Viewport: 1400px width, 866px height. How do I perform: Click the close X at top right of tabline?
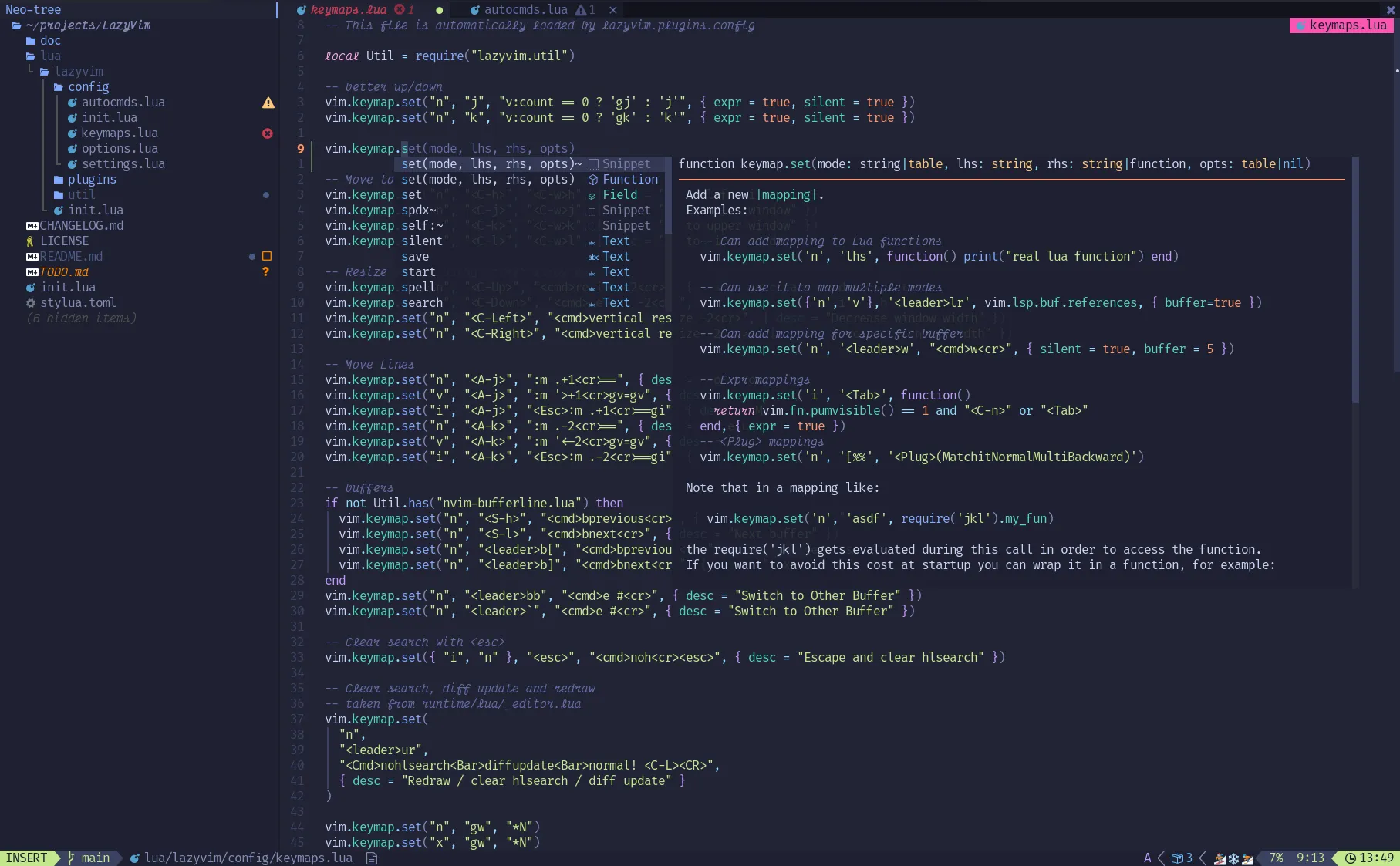[x=1391, y=10]
